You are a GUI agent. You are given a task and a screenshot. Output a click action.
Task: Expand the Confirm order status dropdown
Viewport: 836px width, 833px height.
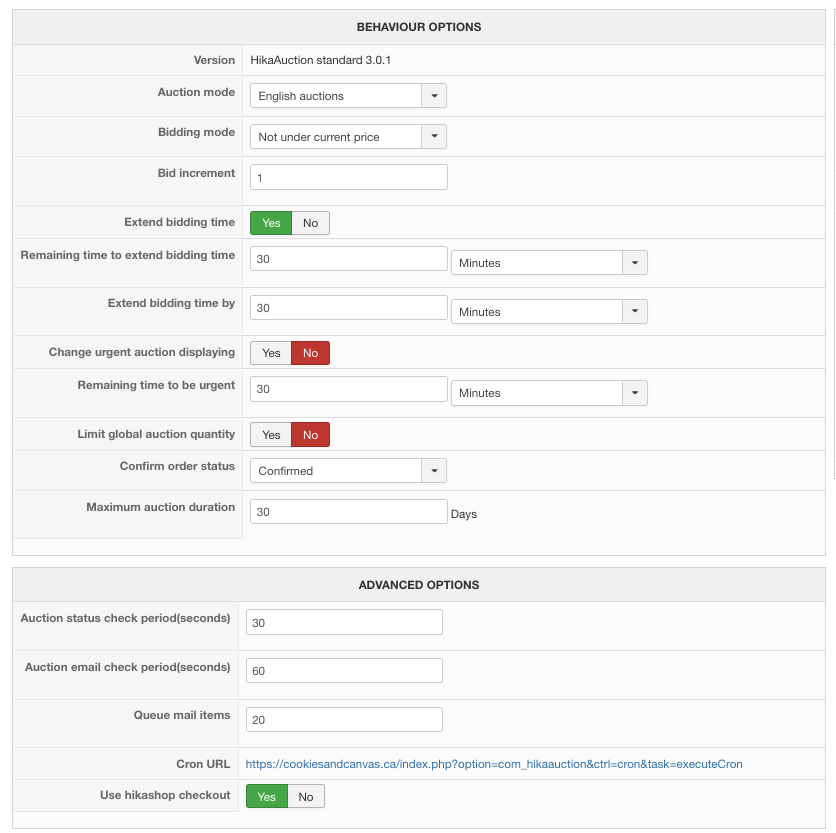click(x=347, y=471)
